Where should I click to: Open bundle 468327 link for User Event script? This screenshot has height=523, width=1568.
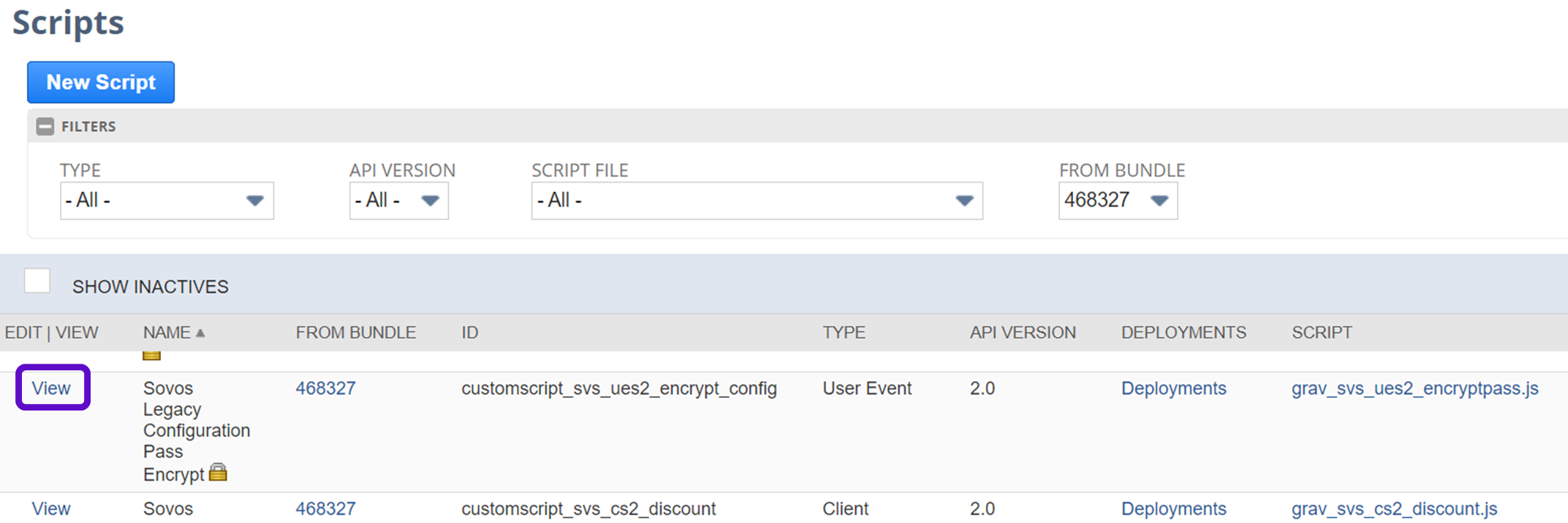tap(325, 388)
